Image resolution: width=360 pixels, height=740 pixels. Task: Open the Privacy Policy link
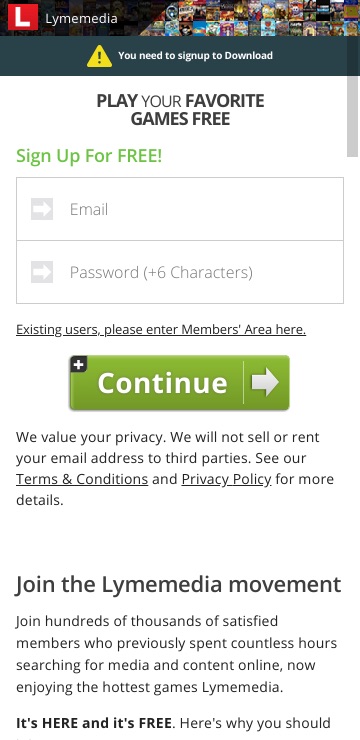[x=226, y=479]
